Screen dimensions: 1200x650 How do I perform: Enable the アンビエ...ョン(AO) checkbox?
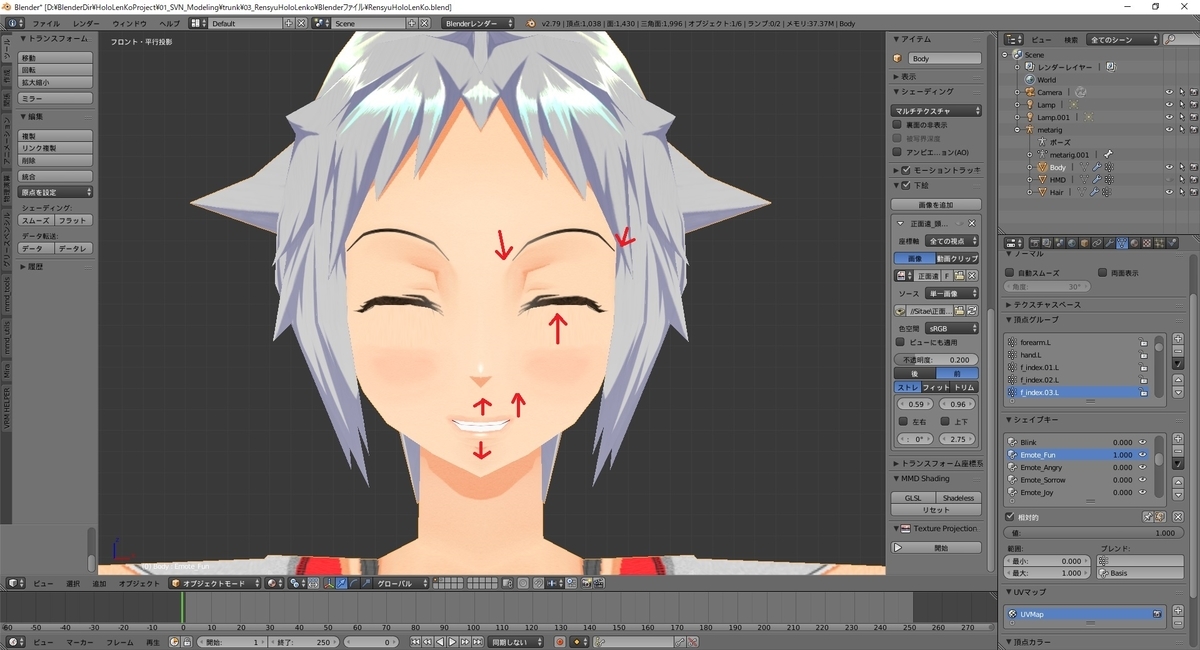tap(897, 153)
